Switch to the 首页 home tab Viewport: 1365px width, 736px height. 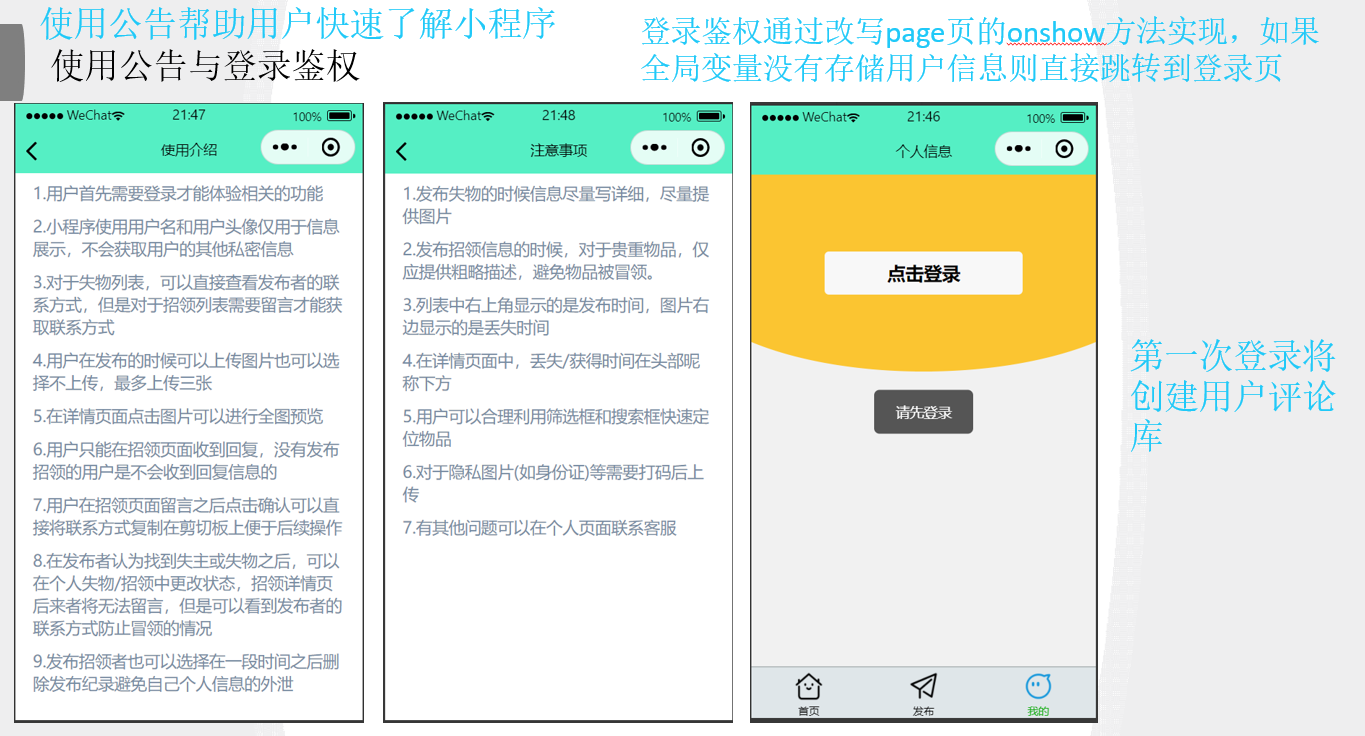coord(808,694)
